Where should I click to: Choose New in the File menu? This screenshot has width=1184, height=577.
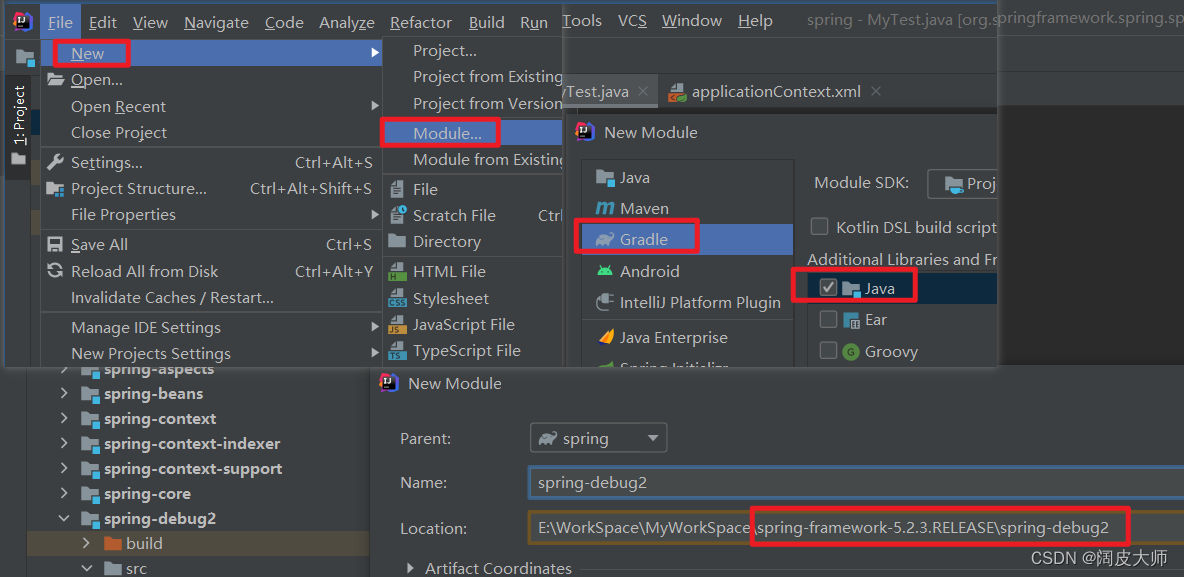pyautogui.click(x=211, y=53)
